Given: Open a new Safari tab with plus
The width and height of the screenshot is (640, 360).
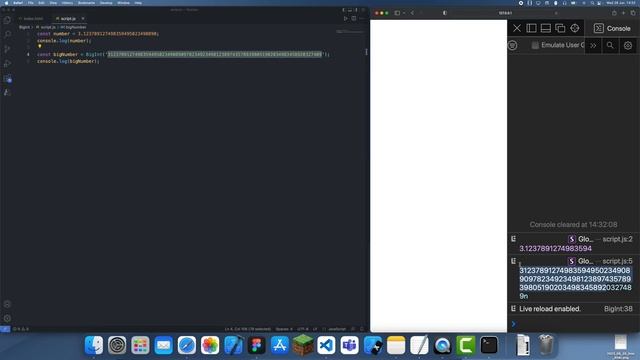Looking at the screenshot, I should (x=623, y=13).
